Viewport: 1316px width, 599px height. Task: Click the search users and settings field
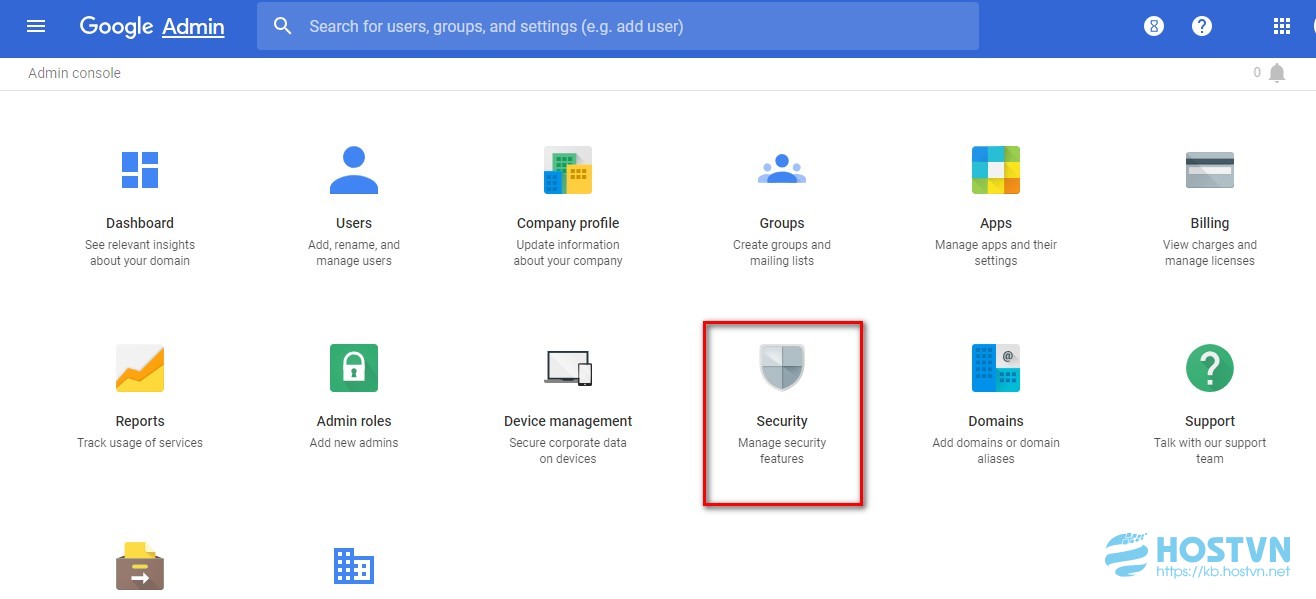coord(618,26)
